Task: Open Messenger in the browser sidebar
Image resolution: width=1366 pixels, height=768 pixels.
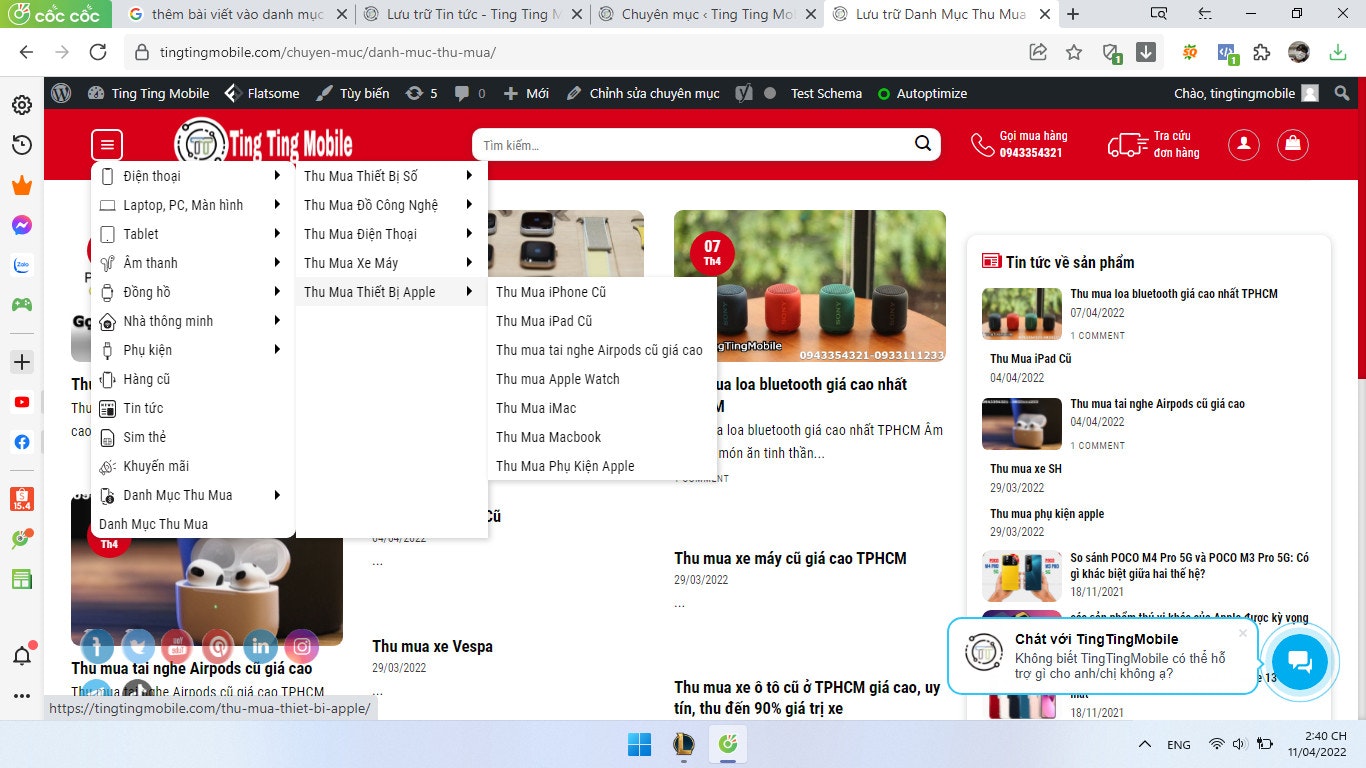Action: pos(22,225)
